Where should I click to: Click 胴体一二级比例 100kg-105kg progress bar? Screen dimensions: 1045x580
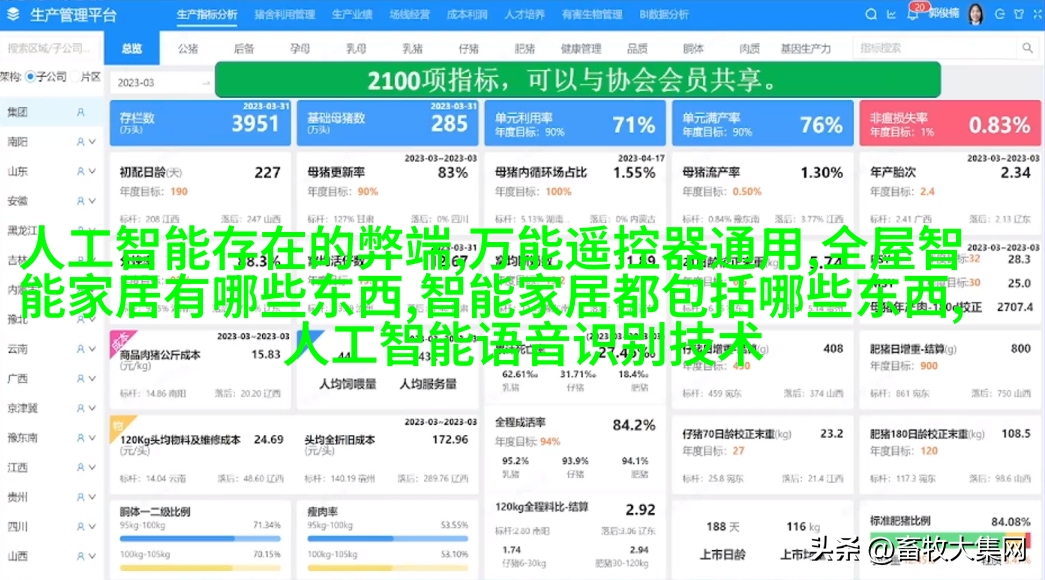[200, 567]
